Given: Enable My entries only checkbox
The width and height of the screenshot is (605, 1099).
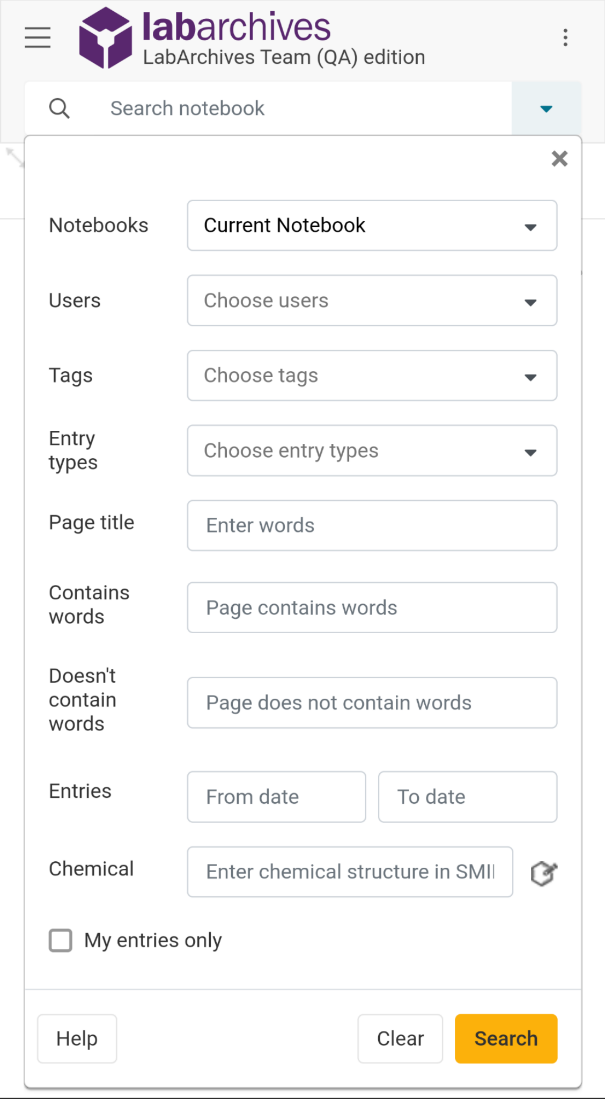Looking at the screenshot, I should click(x=60, y=941).
